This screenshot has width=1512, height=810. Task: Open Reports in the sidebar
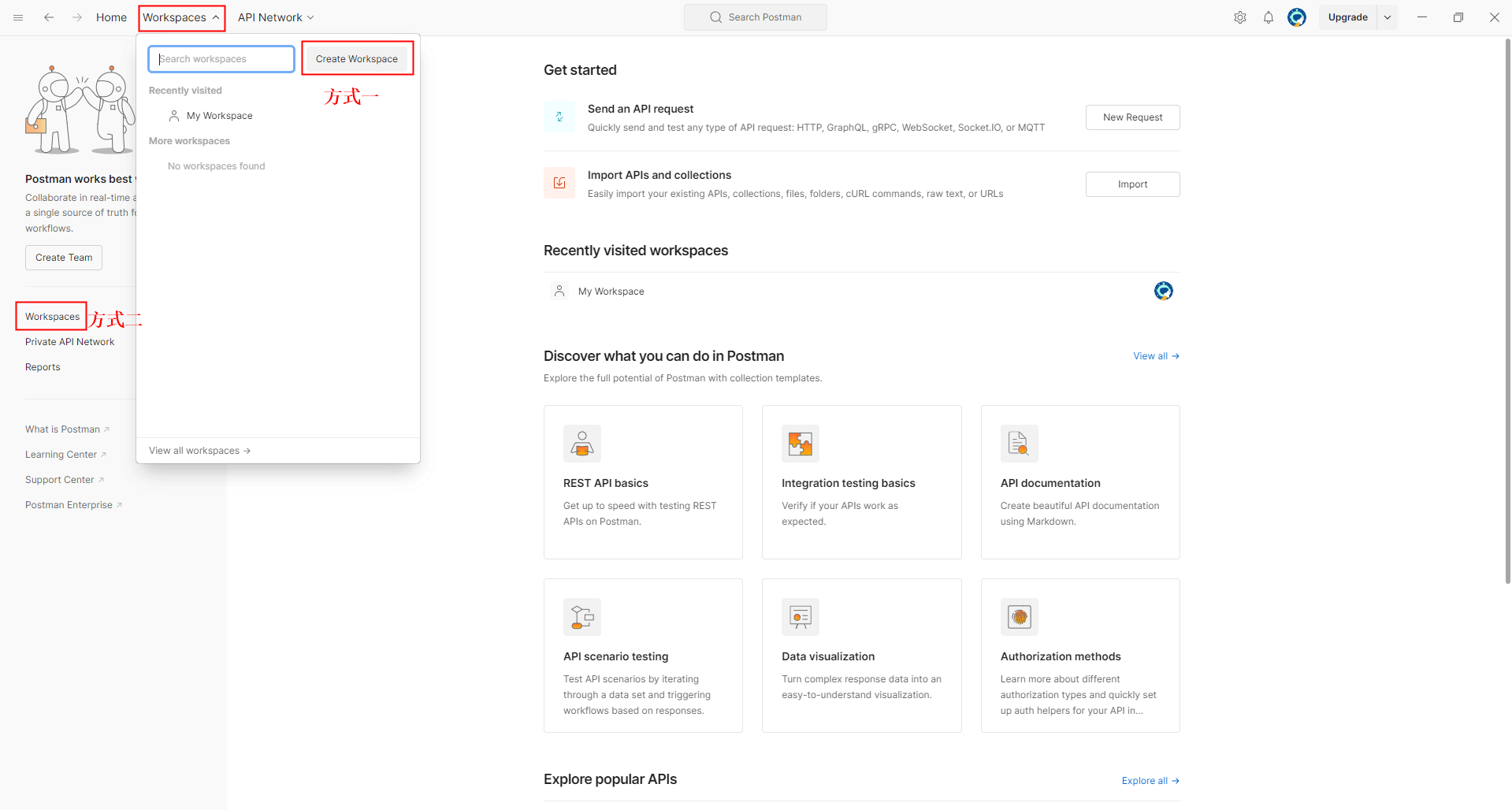tap(43, 367)
